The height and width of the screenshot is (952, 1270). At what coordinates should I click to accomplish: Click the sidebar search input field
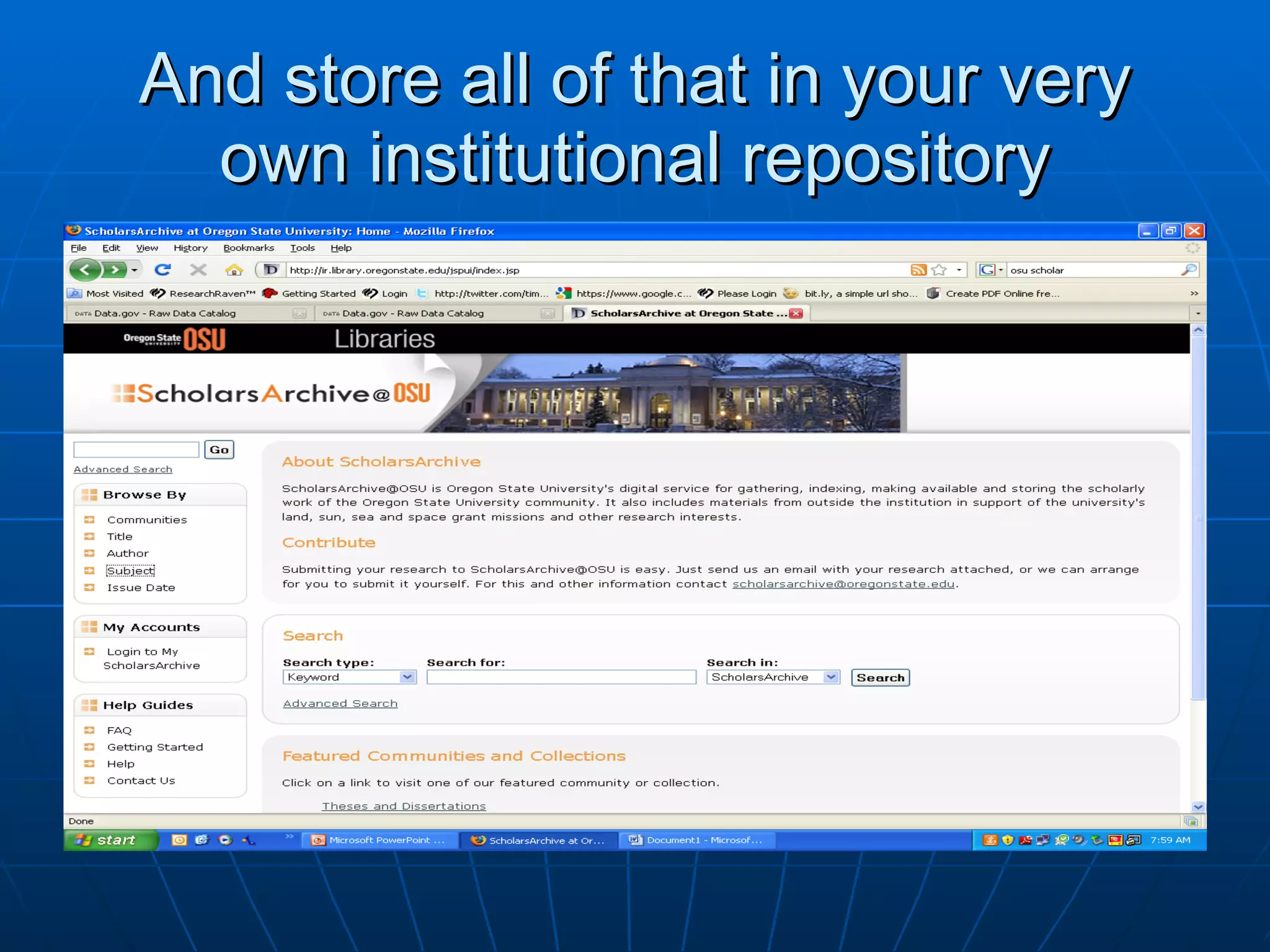pyautogui.click(x=136, y=449)
